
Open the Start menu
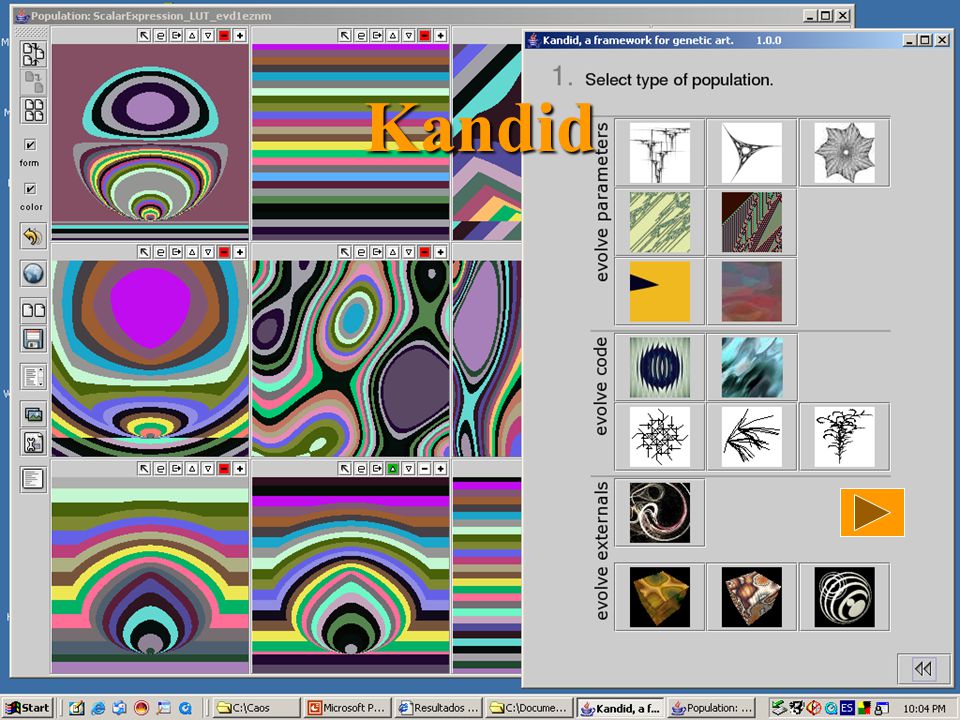pyautogui.click(x=28, y=708)
